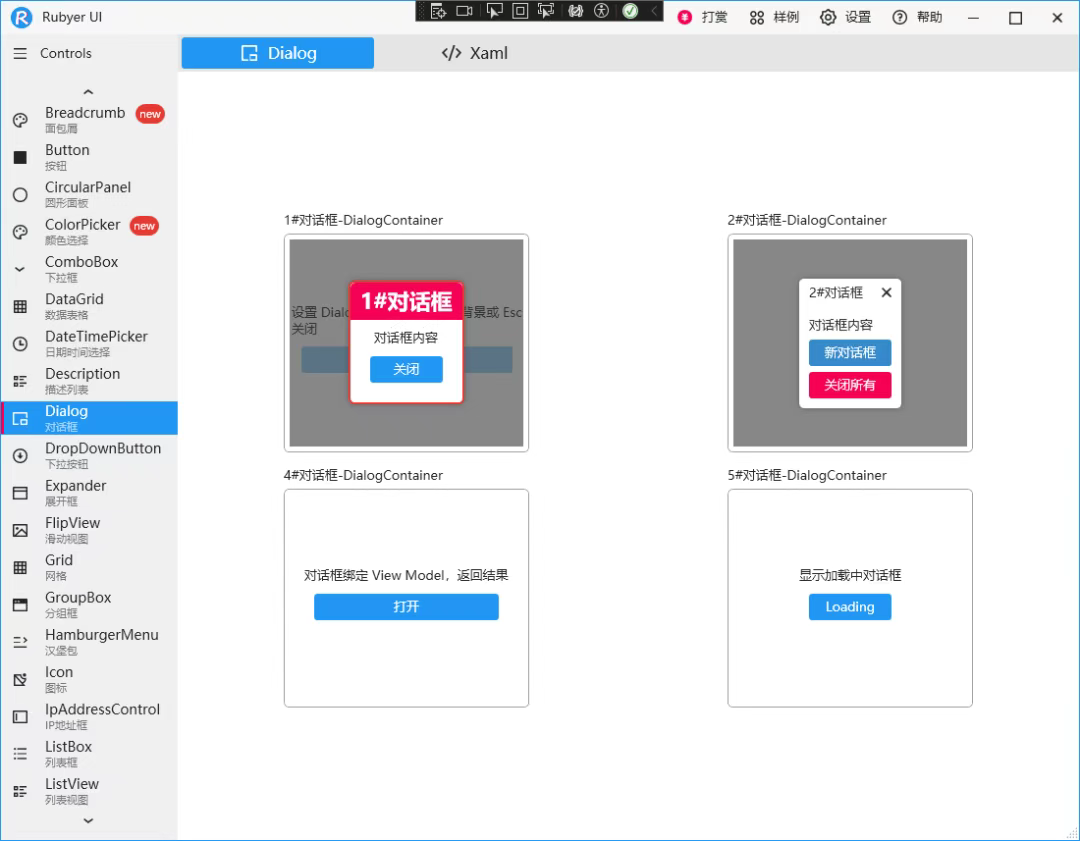The image size is (1080, 841).
Task: Select Breadcrumb in the controls list
Action: coord(89,120)
